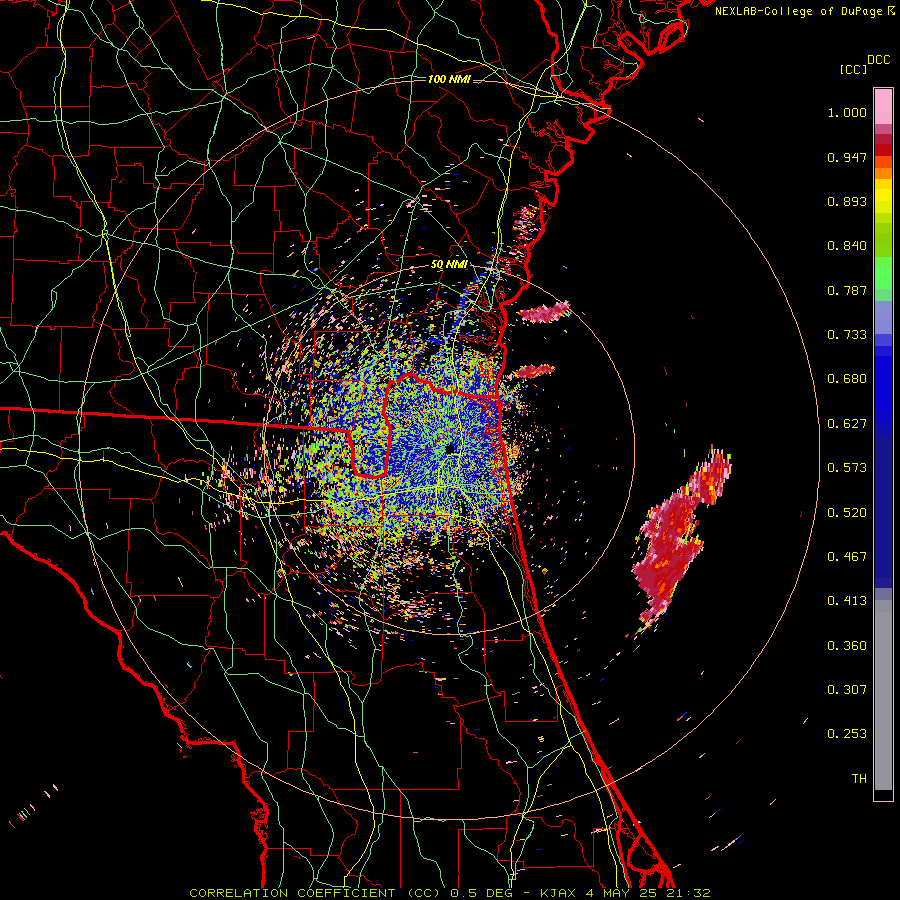This screenshot has height=900, width=900.
Task: Pick the bright blue color bar segment near 0.680
Action: (883, 385)
